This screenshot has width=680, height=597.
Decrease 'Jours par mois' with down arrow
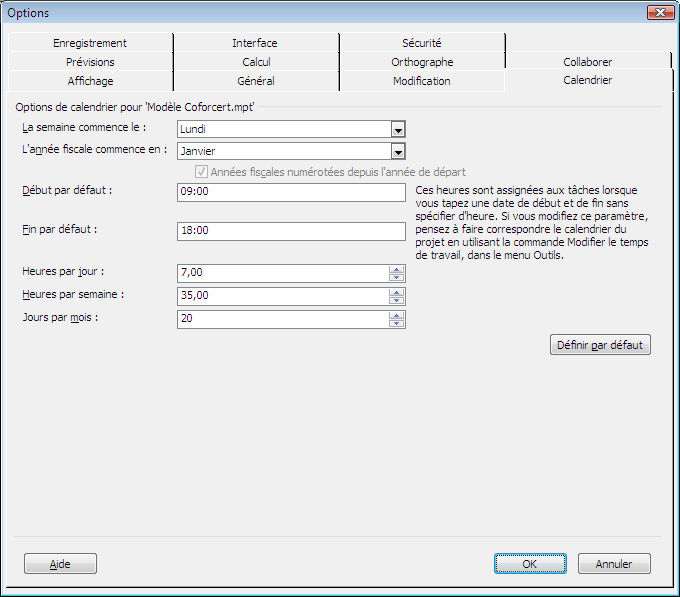coord(397,324)
